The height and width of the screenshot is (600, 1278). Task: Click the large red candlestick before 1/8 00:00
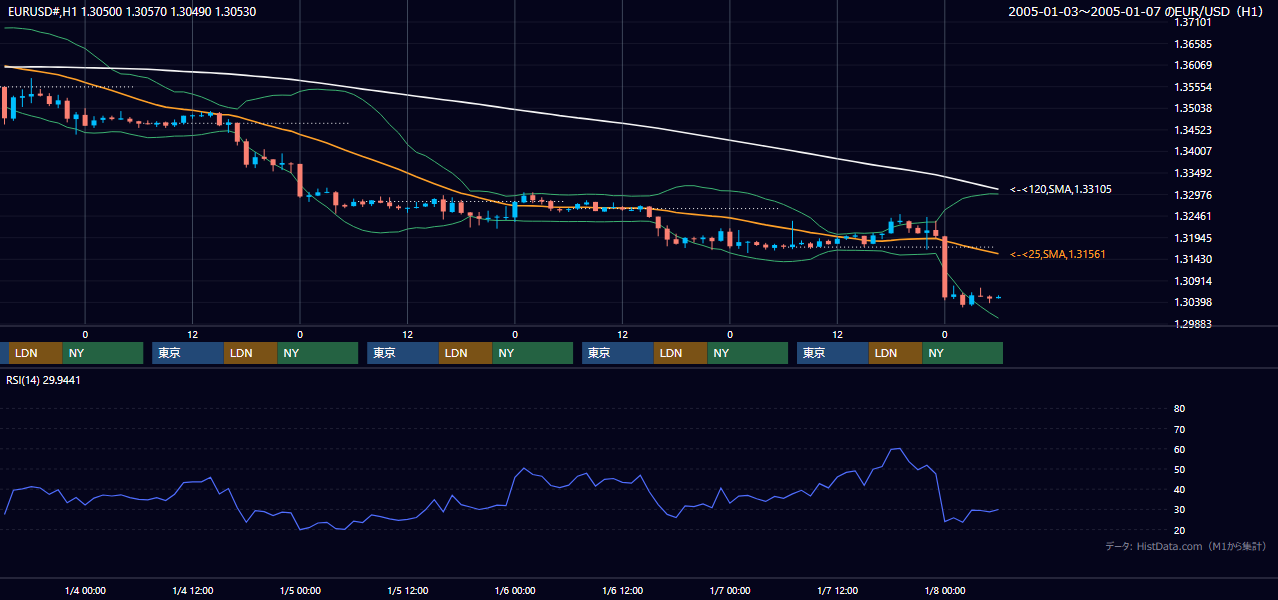tap(944, 266)
